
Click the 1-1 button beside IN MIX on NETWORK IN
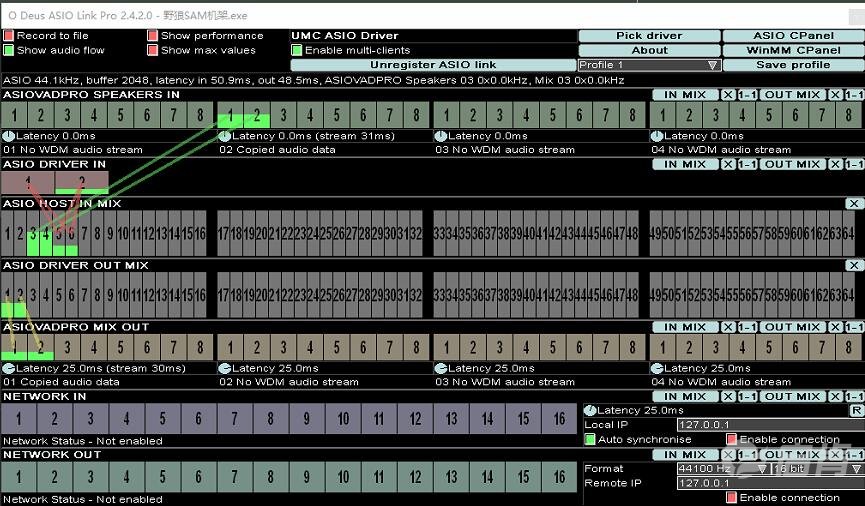(x=747, y=397)
